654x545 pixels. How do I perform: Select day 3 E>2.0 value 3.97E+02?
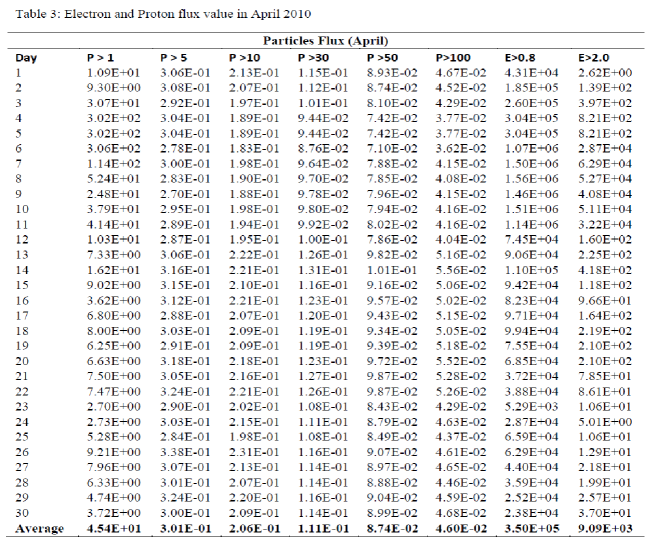coord(605,103)
